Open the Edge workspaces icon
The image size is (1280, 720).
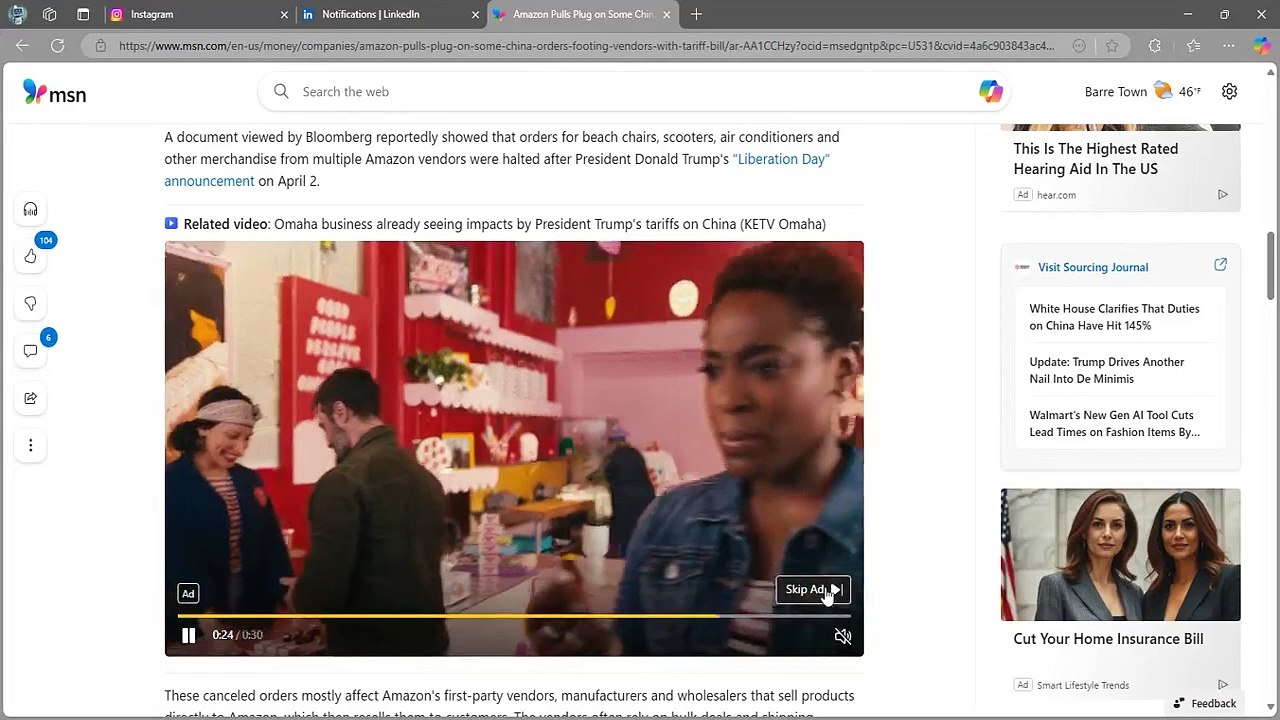click(x=50, y=15)
